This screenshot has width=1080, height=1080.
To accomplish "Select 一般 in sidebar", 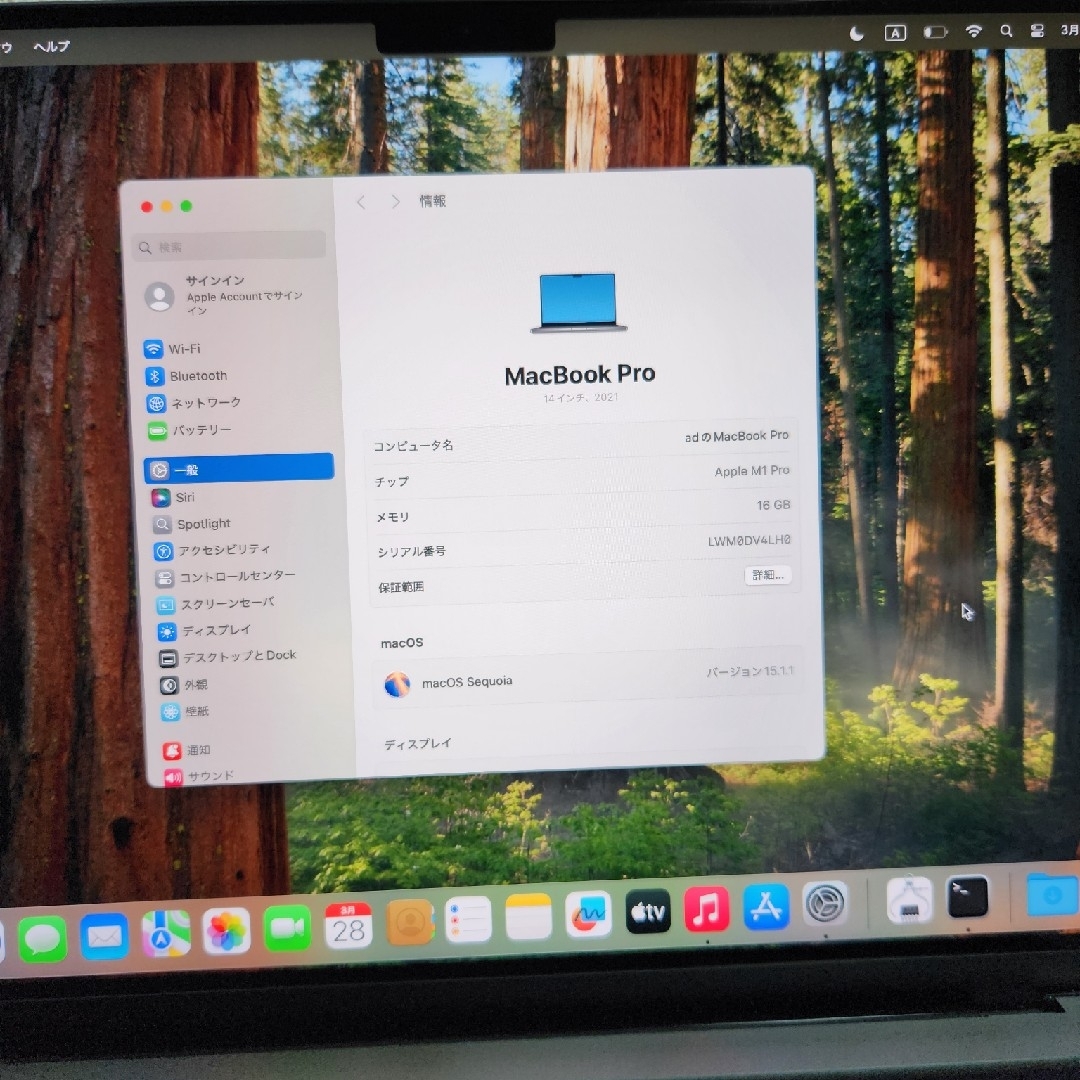I will click(x=240, y=469).
